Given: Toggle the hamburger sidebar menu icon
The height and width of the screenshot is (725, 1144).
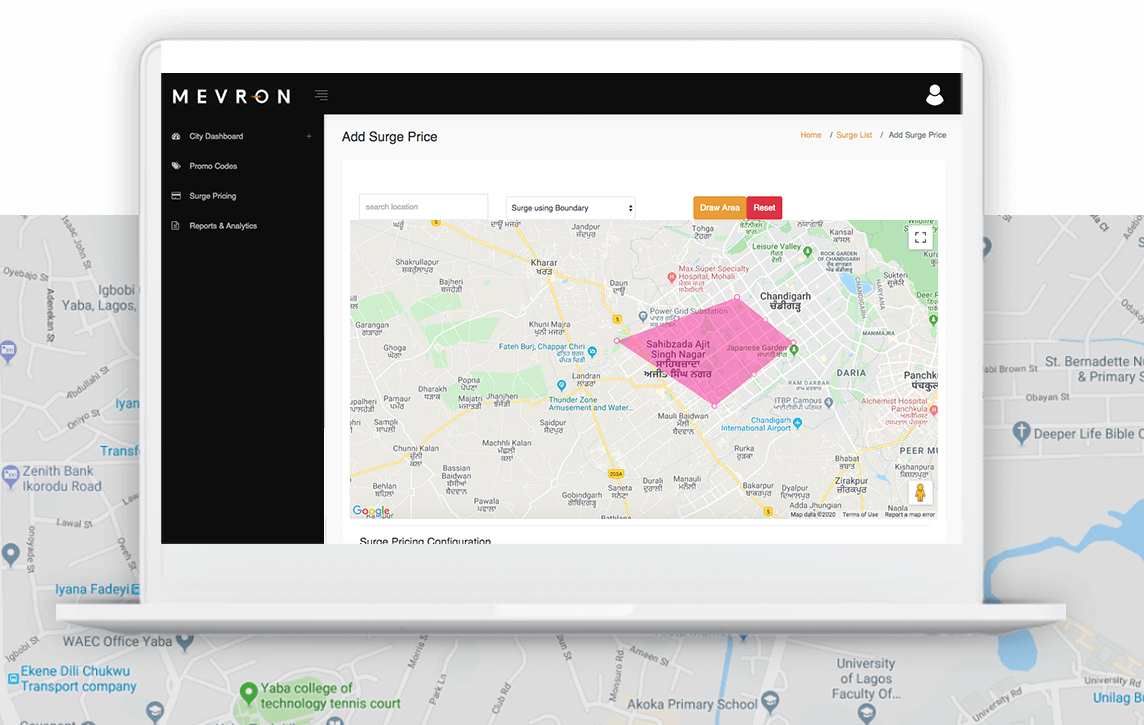Looking at the screenshot, I should (321, 95).
